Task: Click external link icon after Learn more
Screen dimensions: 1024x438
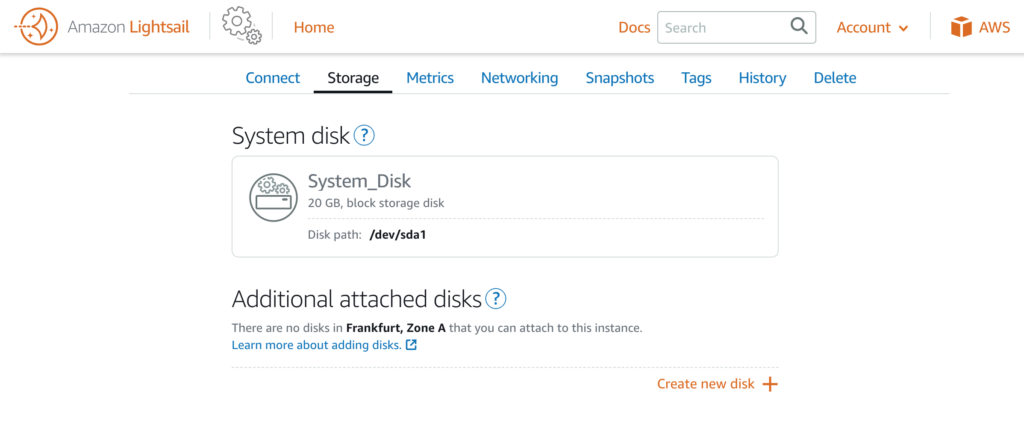Action: pos(411,345)
